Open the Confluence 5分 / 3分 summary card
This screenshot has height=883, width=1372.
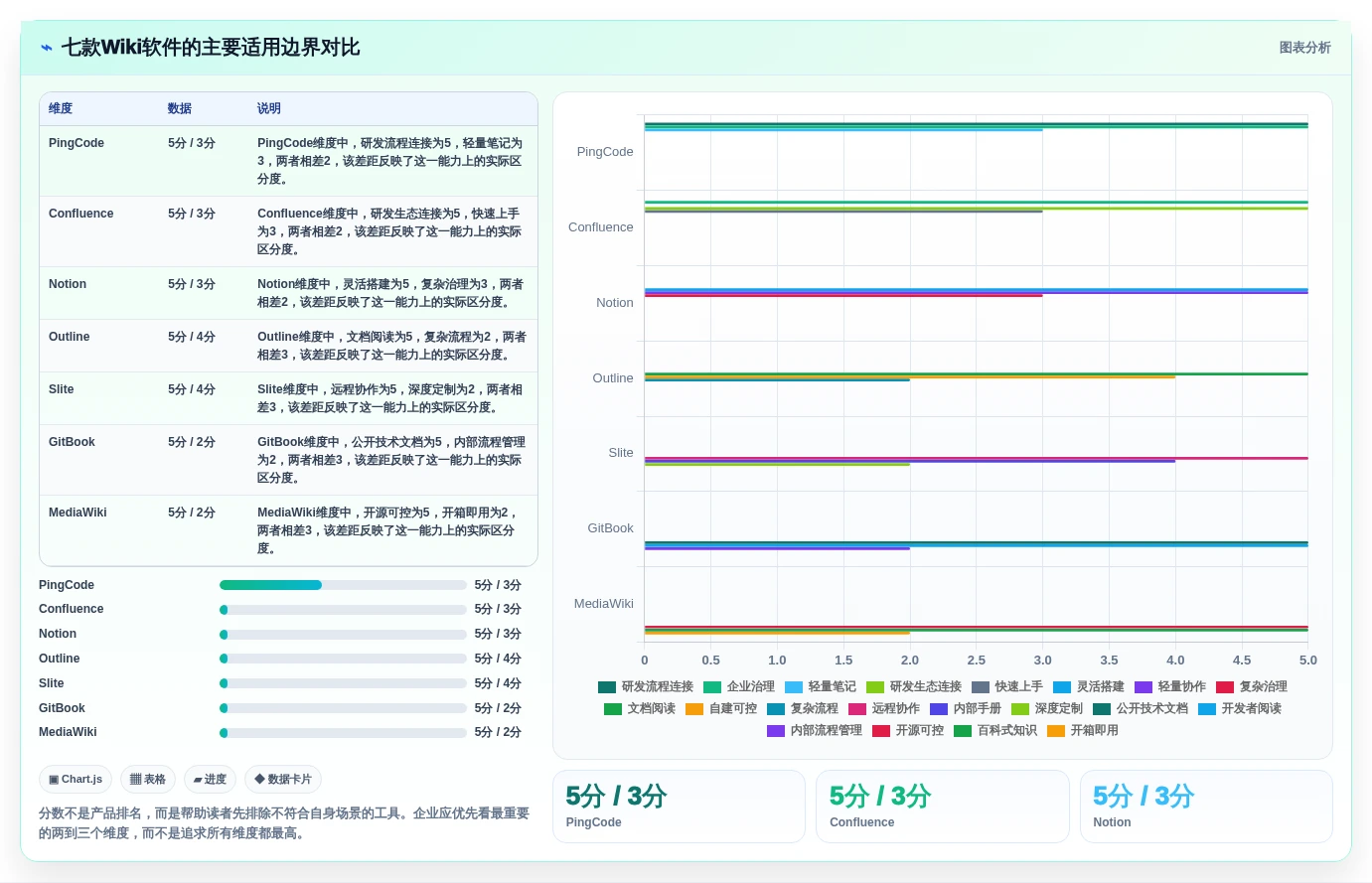[x=942, y=807]
